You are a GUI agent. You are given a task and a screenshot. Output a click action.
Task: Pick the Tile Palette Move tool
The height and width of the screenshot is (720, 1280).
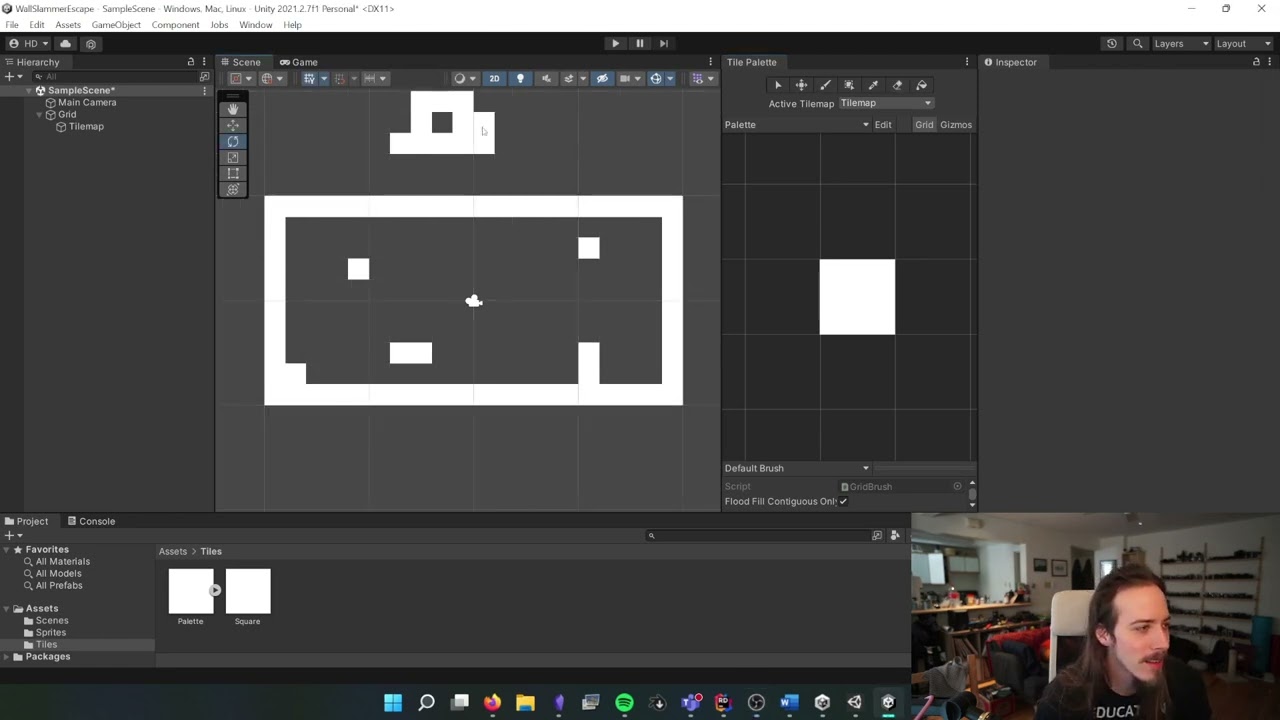[x=801, y=85]
